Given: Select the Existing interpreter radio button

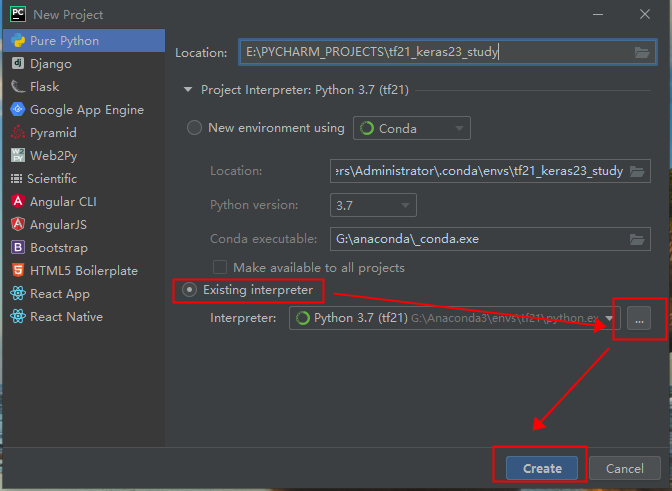Looking at the screenshot, I should 190,290.
